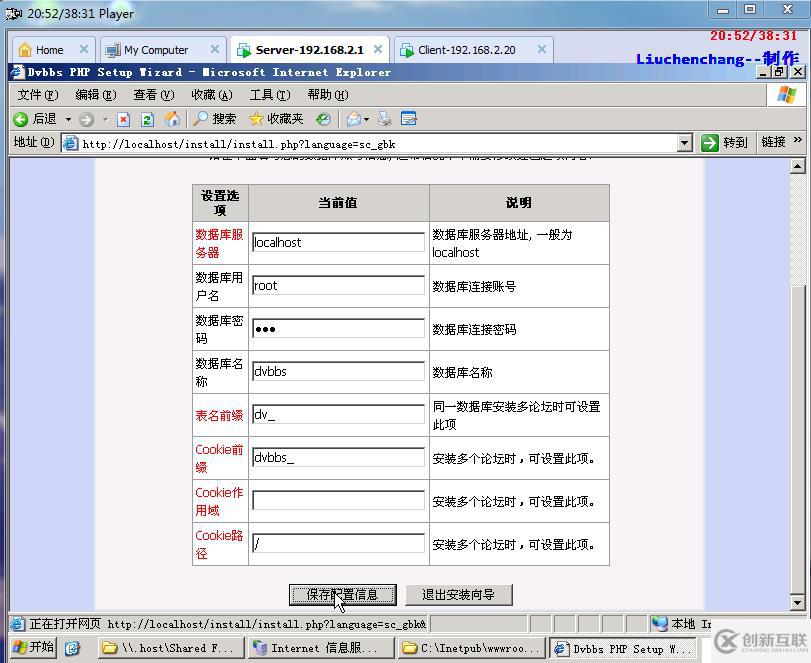811x663 pixels.
Task: Click the Cookie prefix field dvbbs_
Action: [339, 457]
